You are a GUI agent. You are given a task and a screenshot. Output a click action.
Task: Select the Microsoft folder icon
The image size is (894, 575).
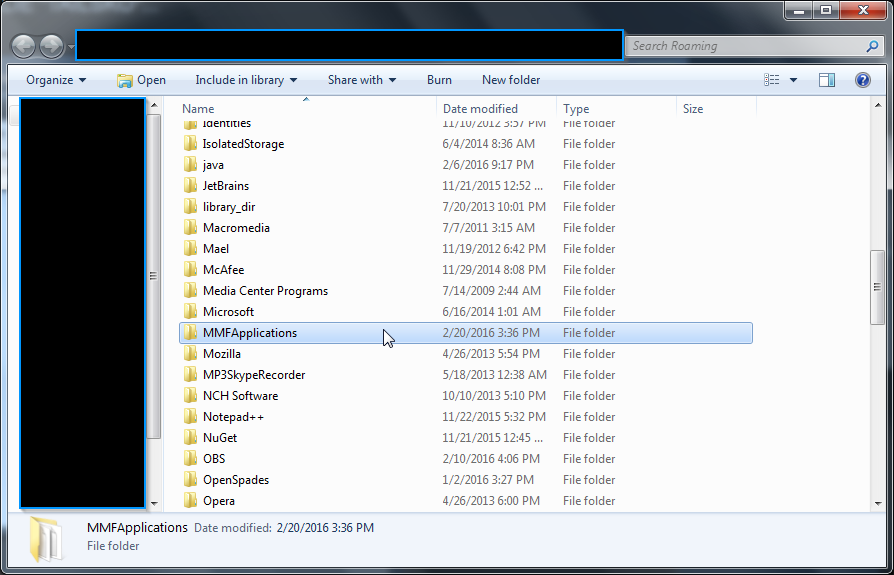190,312
